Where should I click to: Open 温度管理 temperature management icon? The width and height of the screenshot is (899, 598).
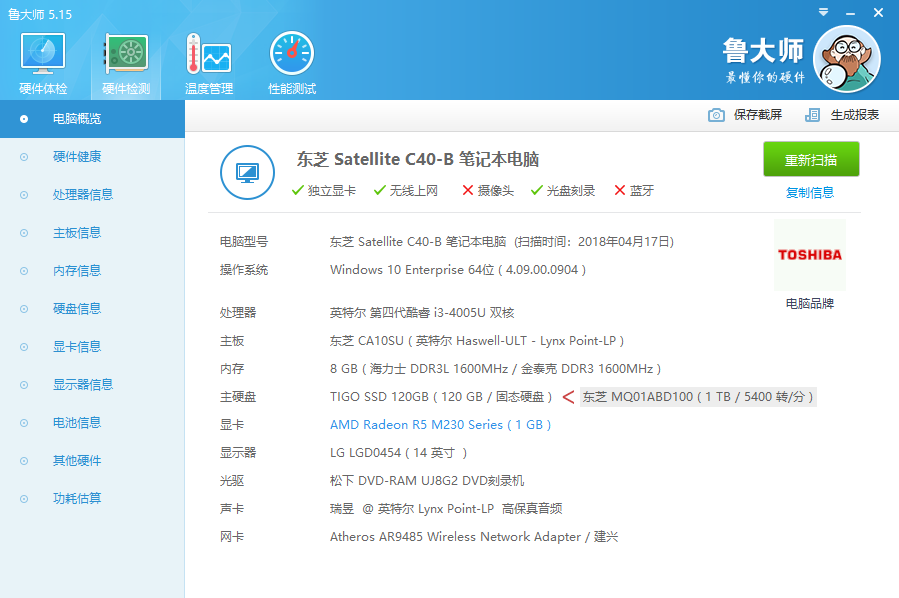(x=209, y=54)
